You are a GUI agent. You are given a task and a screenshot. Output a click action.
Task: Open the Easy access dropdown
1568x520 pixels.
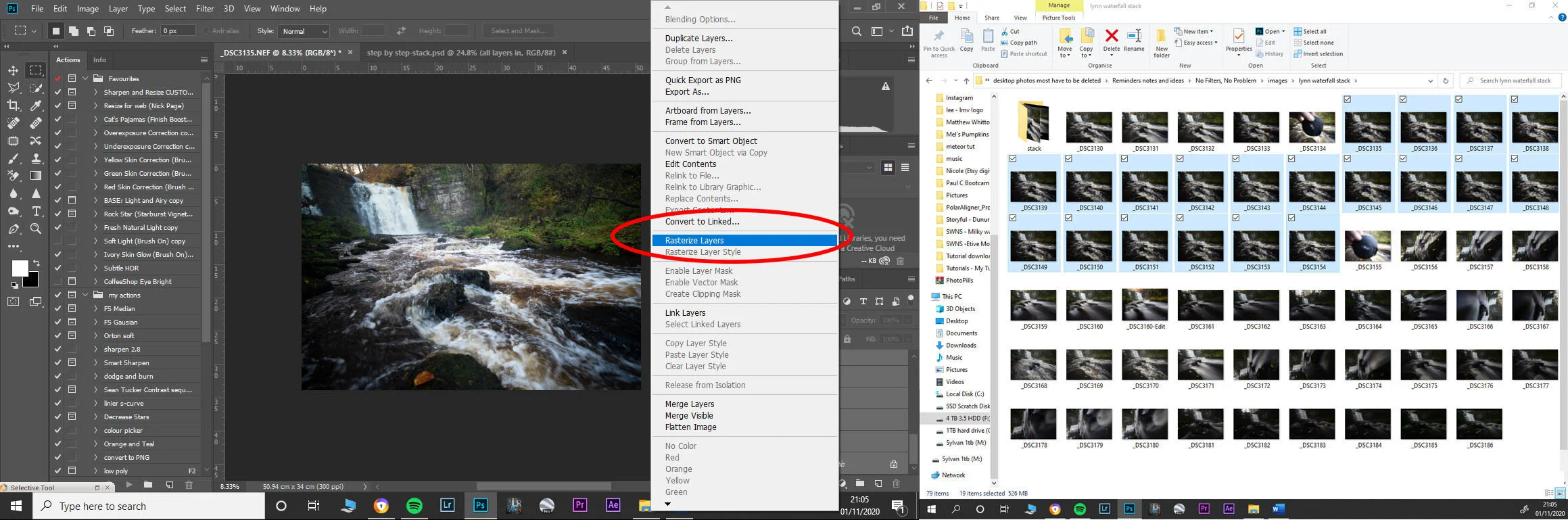tap(1195, 43)
